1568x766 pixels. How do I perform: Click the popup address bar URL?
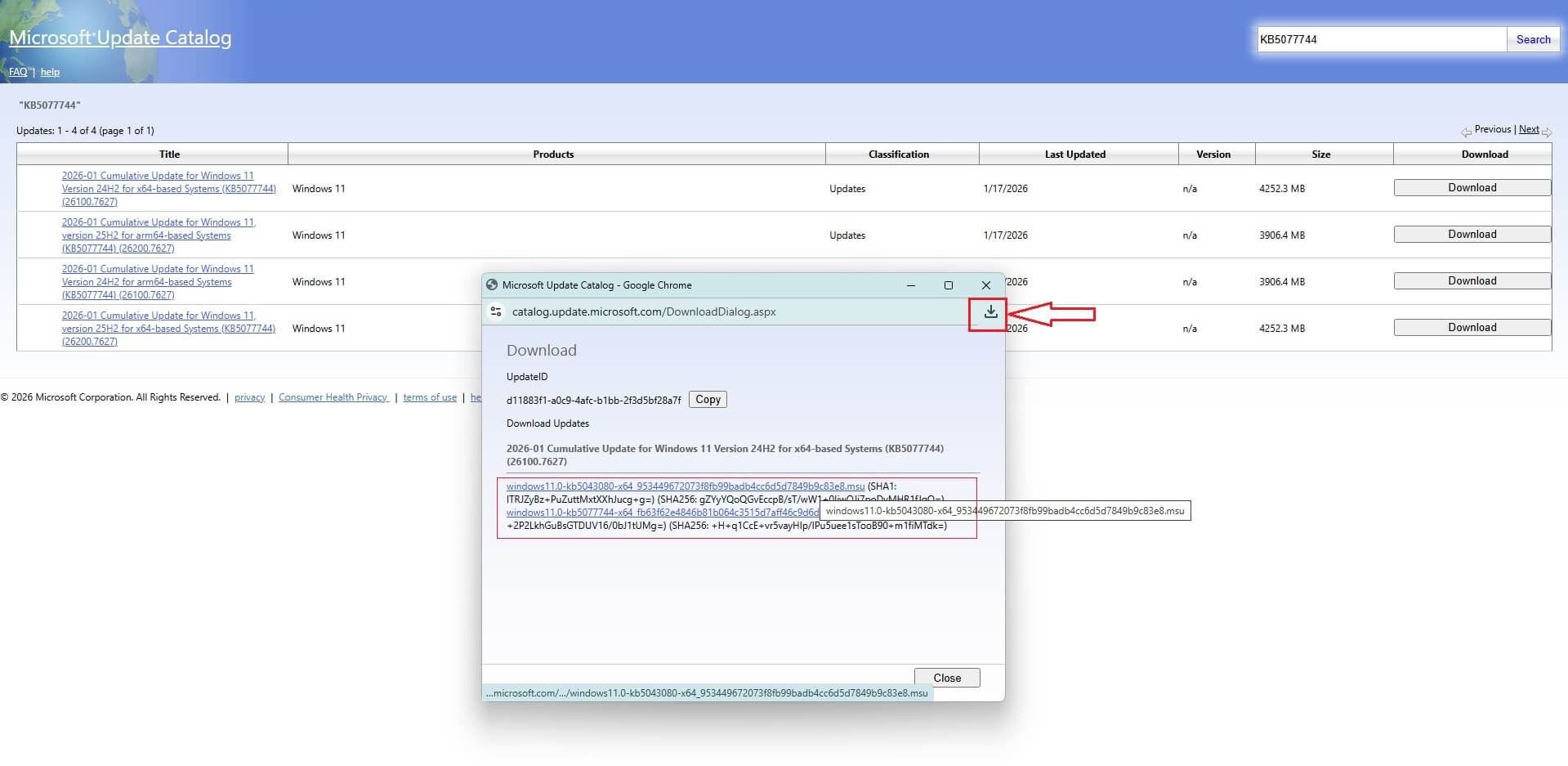coord(644,311)
